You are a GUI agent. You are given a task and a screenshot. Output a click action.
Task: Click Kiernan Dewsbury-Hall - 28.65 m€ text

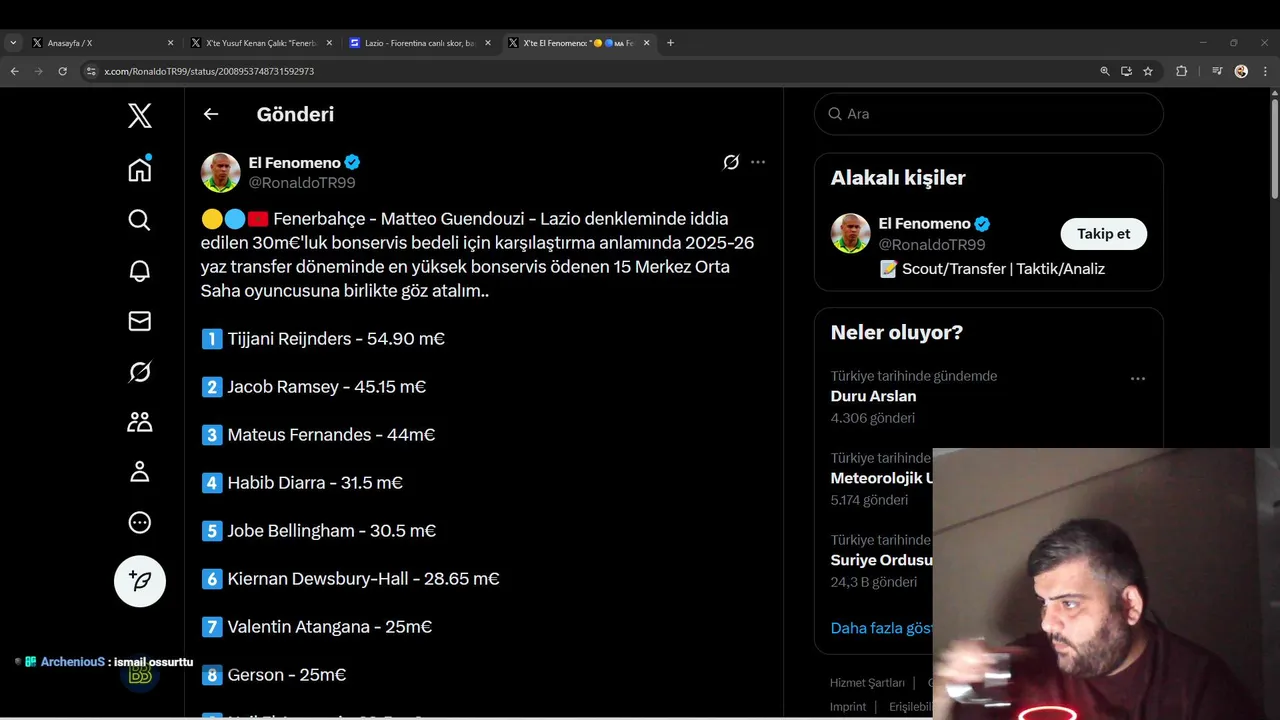point(363,579)
